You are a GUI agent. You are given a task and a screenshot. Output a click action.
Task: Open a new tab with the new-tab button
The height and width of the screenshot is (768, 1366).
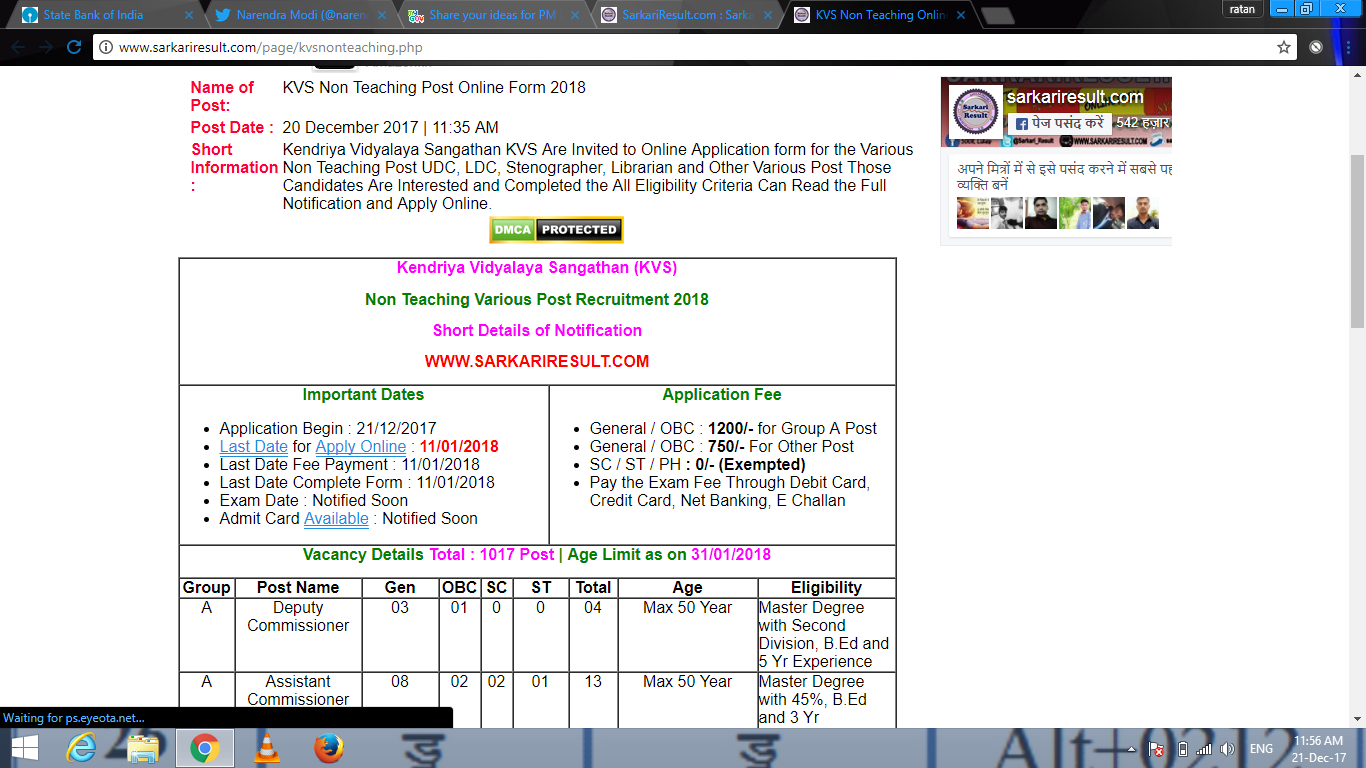[997, 15]
